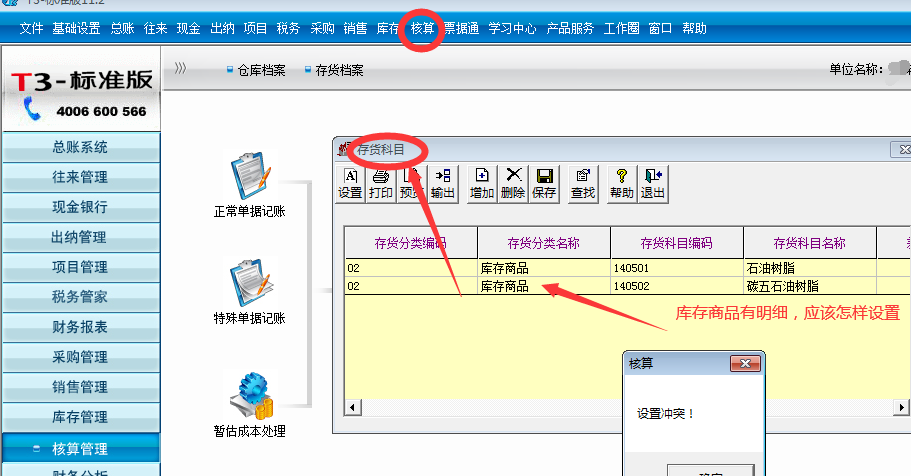
Task: Select 财务报表 in sidebar
Action: (81, 327)
